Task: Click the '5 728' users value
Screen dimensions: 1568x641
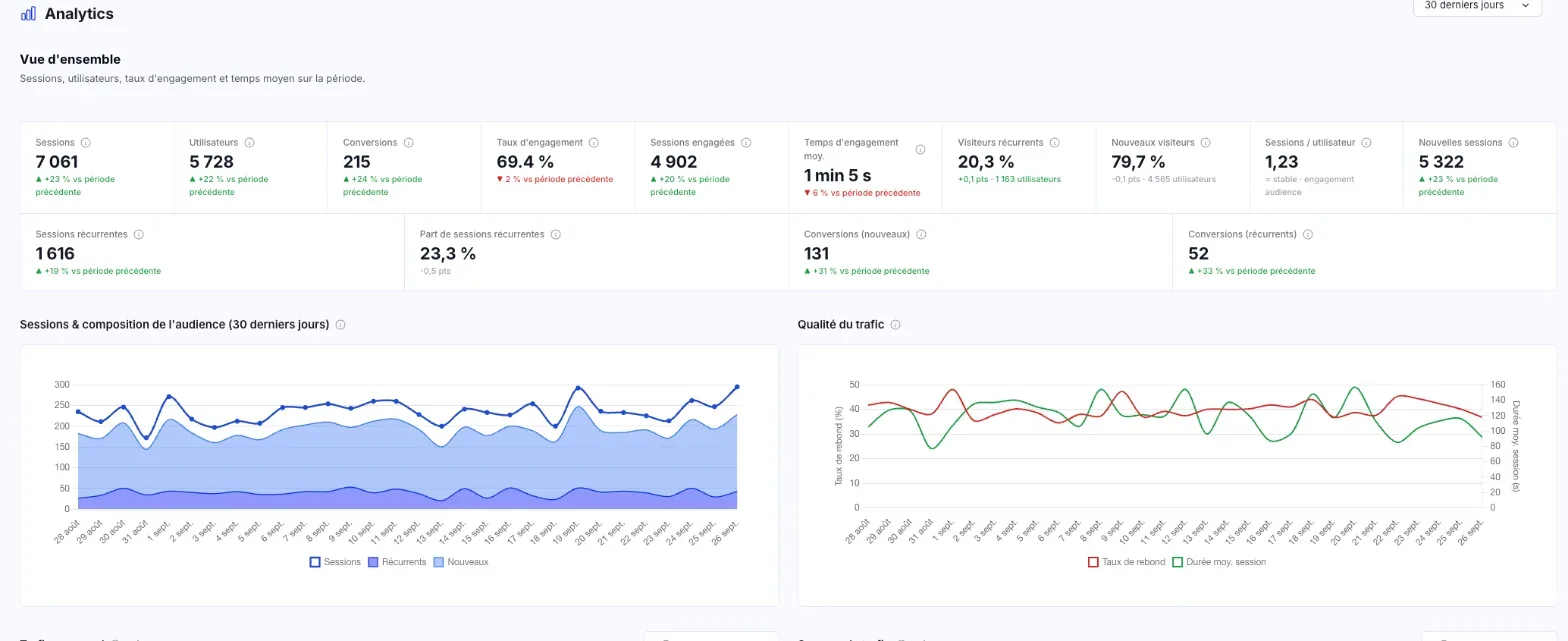Action: point(211,162)
